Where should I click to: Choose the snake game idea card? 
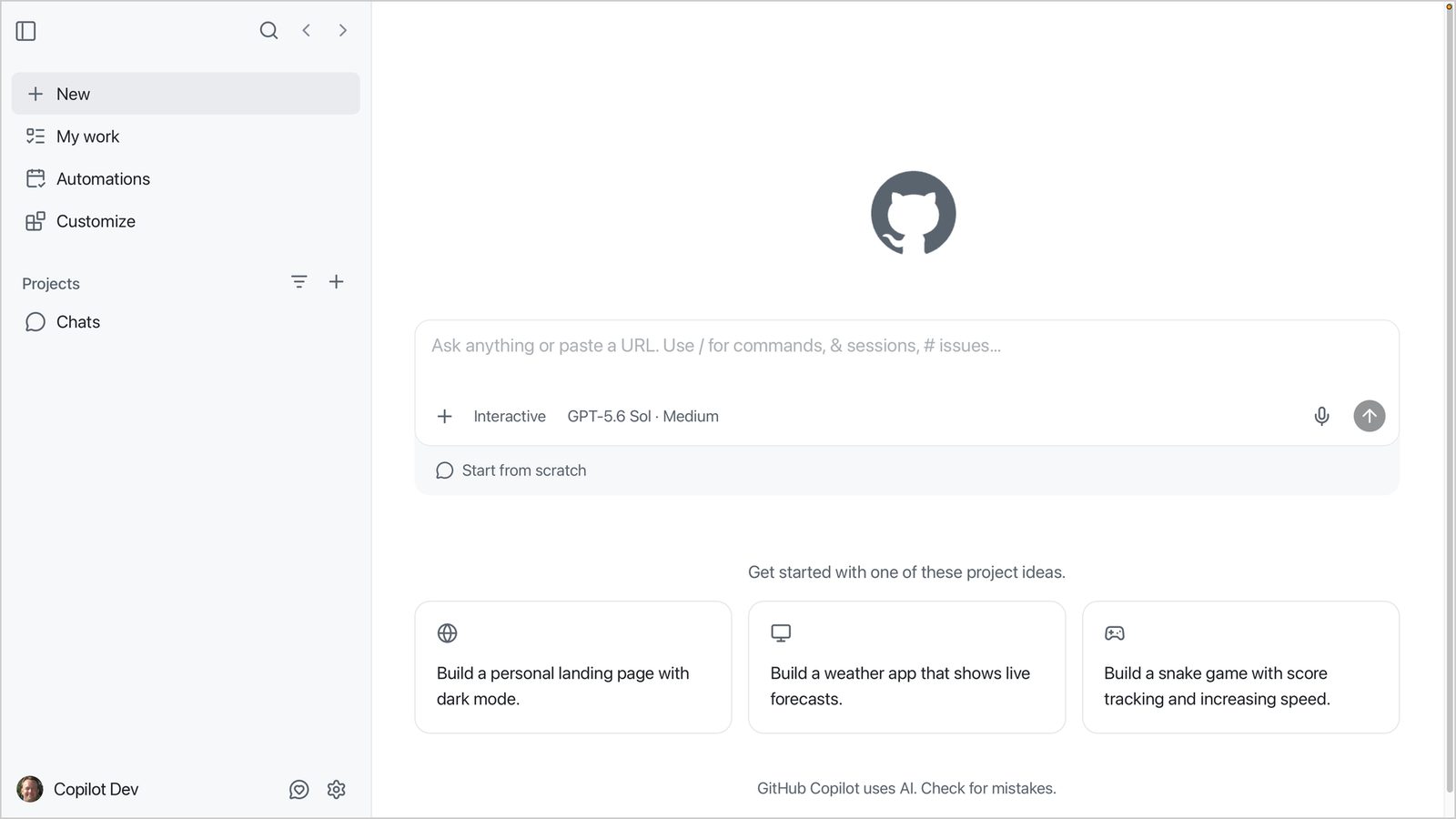point(1240,667)
